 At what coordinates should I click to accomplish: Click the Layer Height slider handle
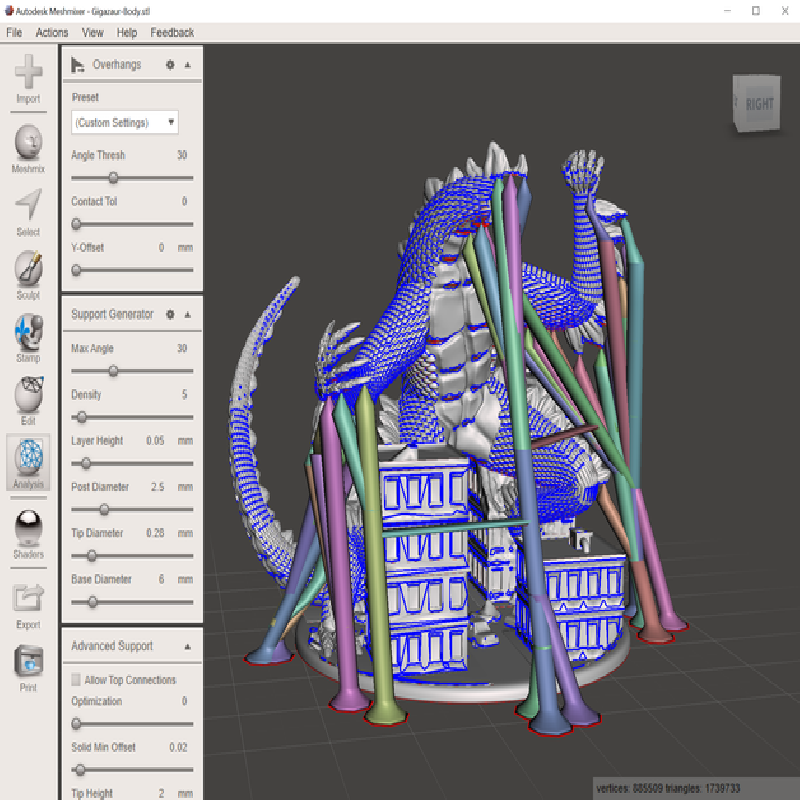pos(86,463)
